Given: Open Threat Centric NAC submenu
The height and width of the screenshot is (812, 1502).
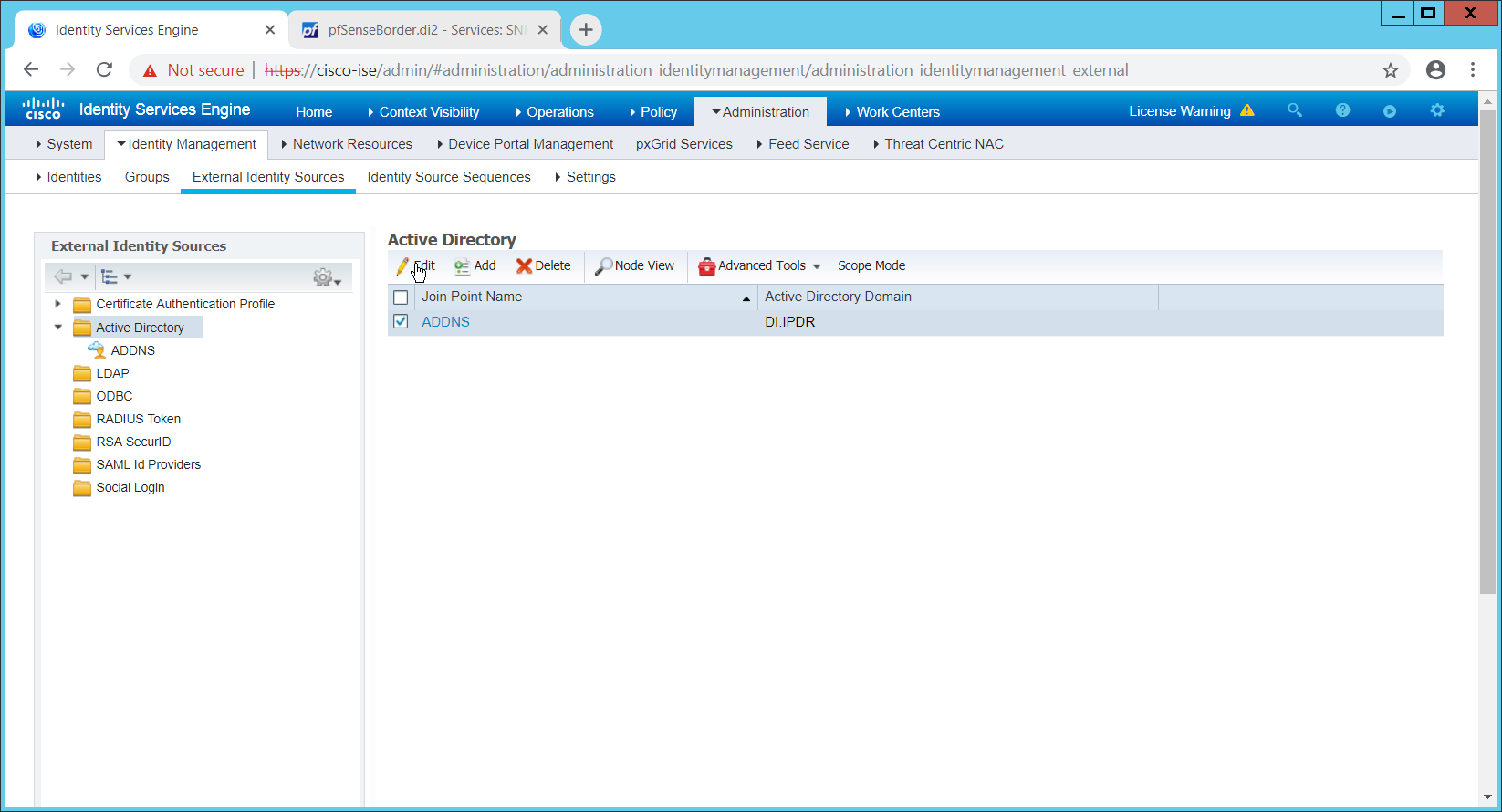Looking at the screenshot, I should [939, 144].
